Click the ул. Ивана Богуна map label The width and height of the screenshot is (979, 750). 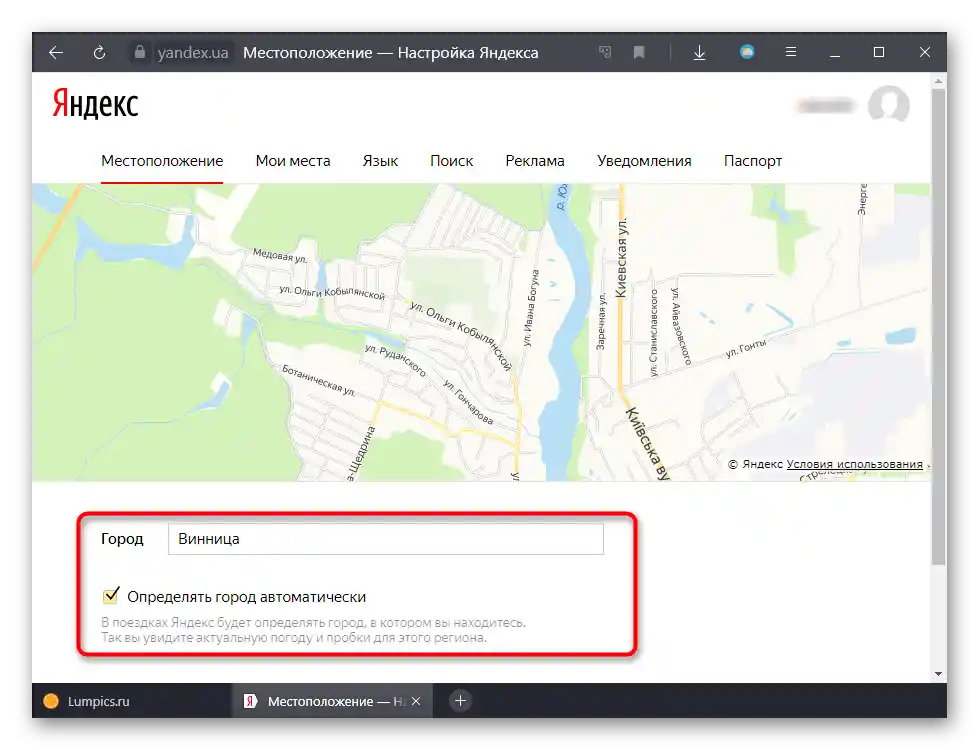[x=530, y=308]
